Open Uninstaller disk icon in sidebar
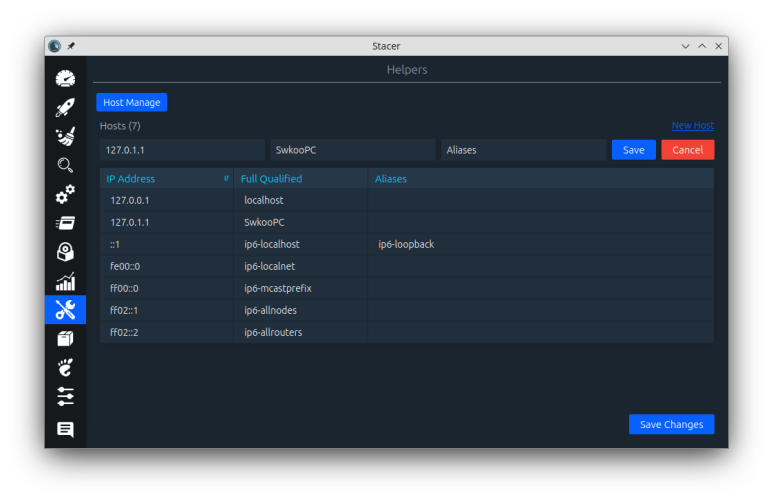 (65, 252)
